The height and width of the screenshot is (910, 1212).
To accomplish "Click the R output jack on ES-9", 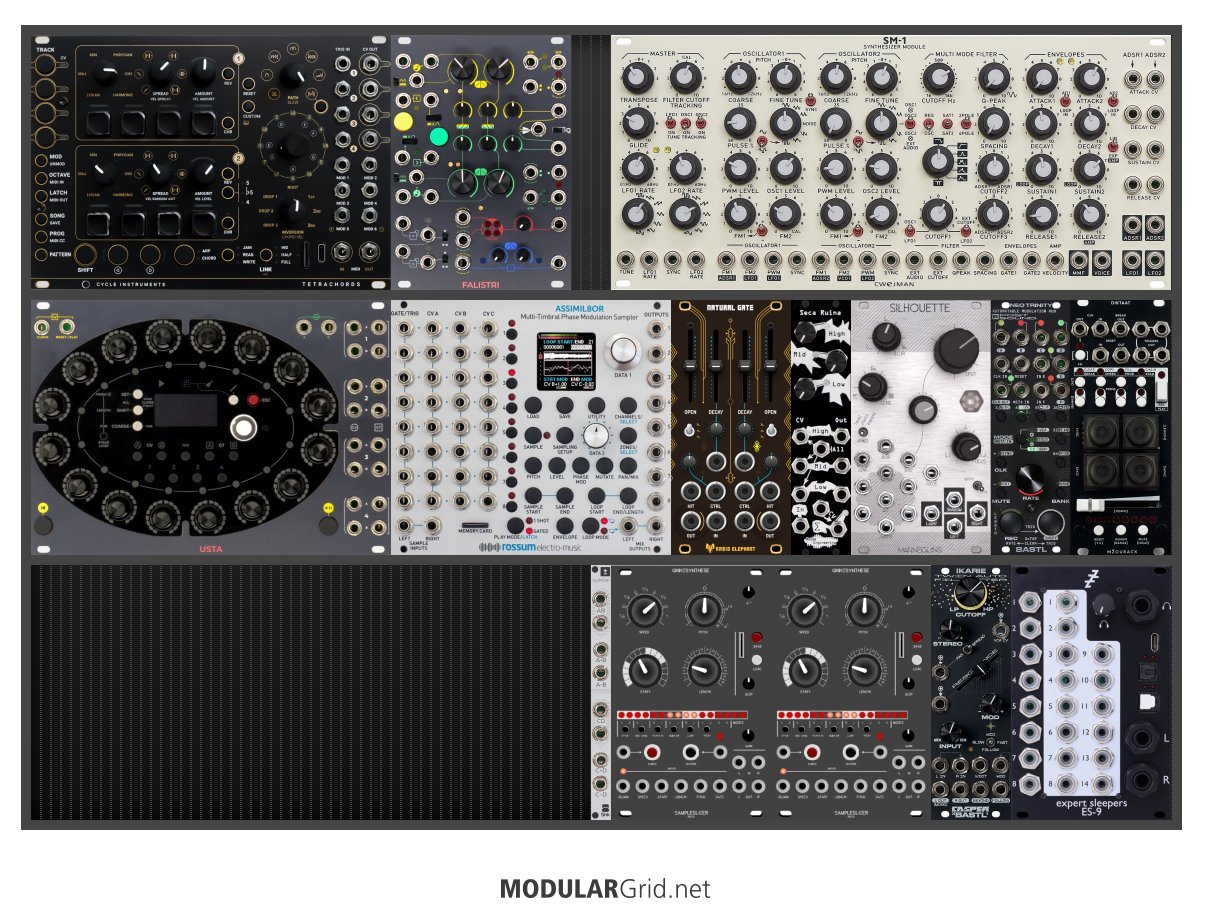I will (x=1141, y=780).
